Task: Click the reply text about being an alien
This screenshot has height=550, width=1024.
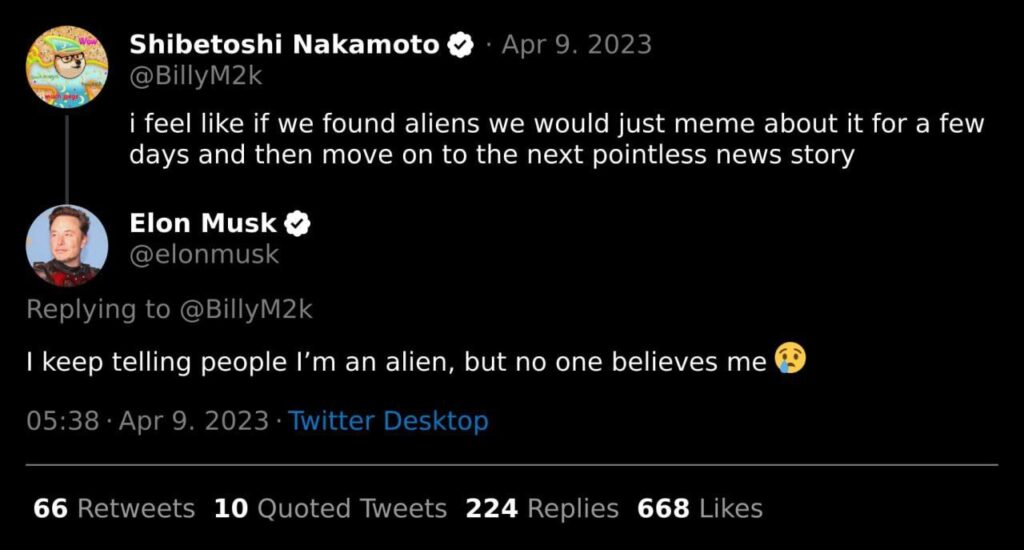Action: tap(395, 362)
